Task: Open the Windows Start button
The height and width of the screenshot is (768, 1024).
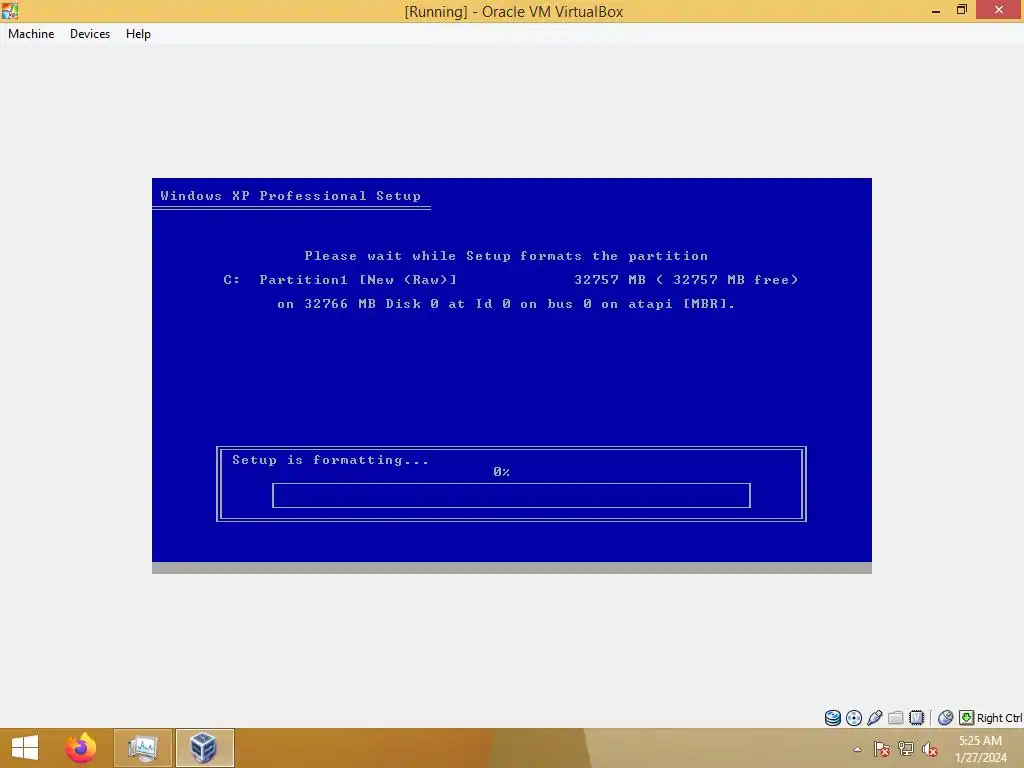Action: (x=25, y=748)
